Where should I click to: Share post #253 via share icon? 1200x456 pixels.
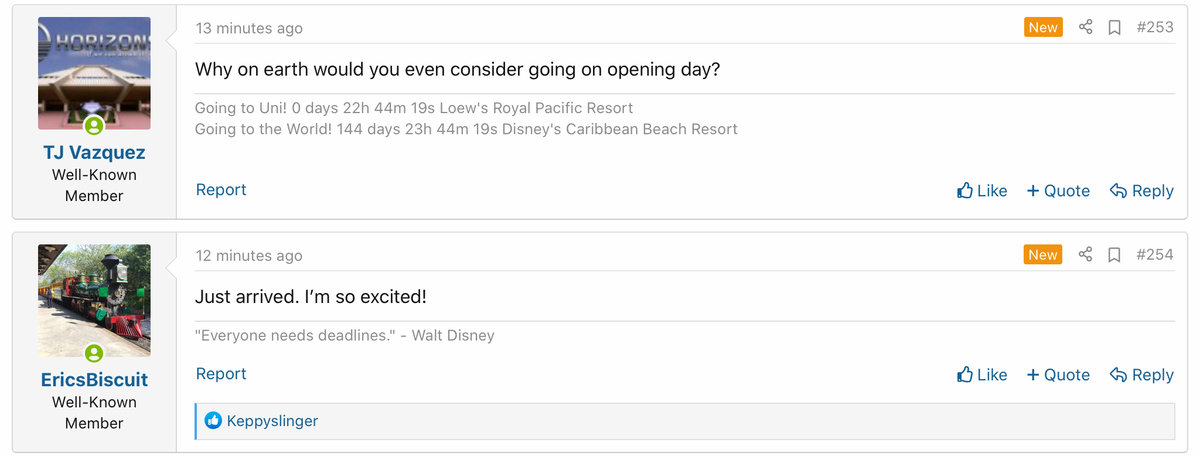[x=1085, y=28]
